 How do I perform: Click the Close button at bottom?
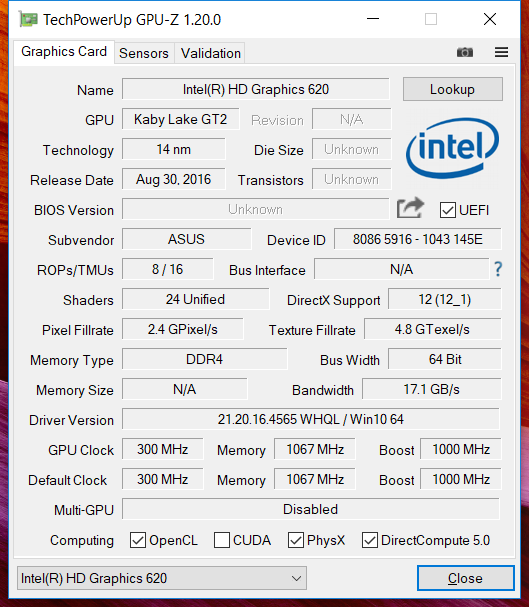pos(466,578)
